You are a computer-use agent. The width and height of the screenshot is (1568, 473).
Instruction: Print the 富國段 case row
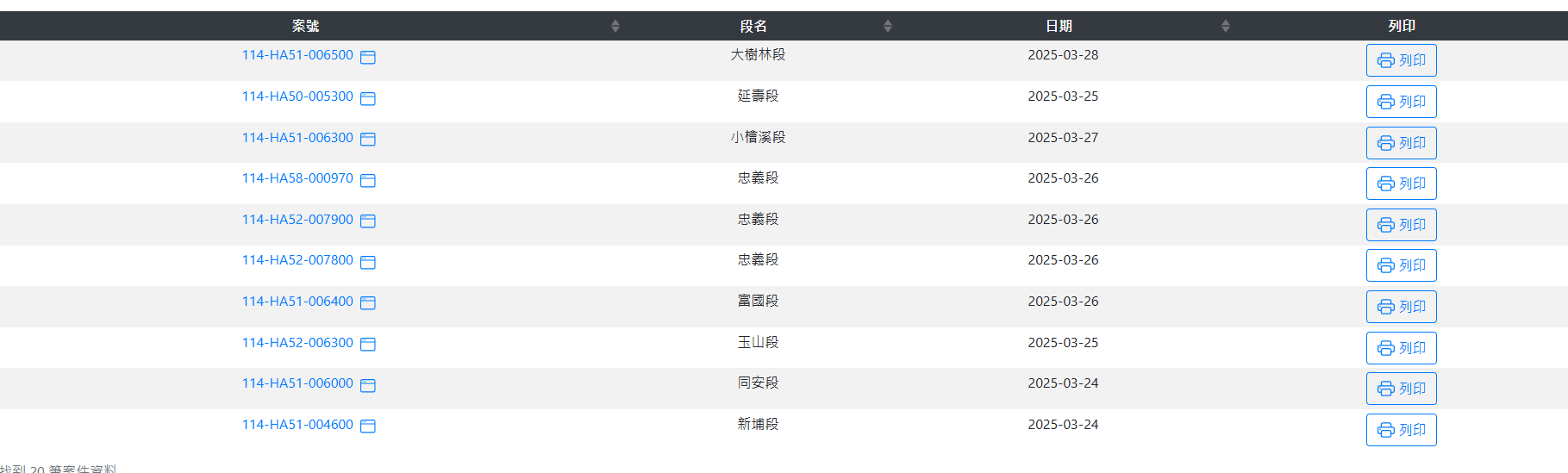pyautogui.click(x=1401, y=307)
